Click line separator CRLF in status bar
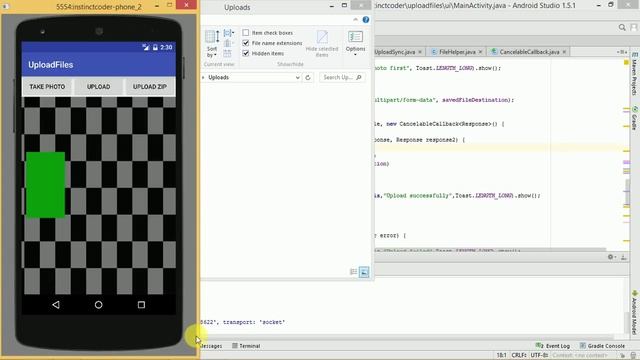 coord(519,355)
